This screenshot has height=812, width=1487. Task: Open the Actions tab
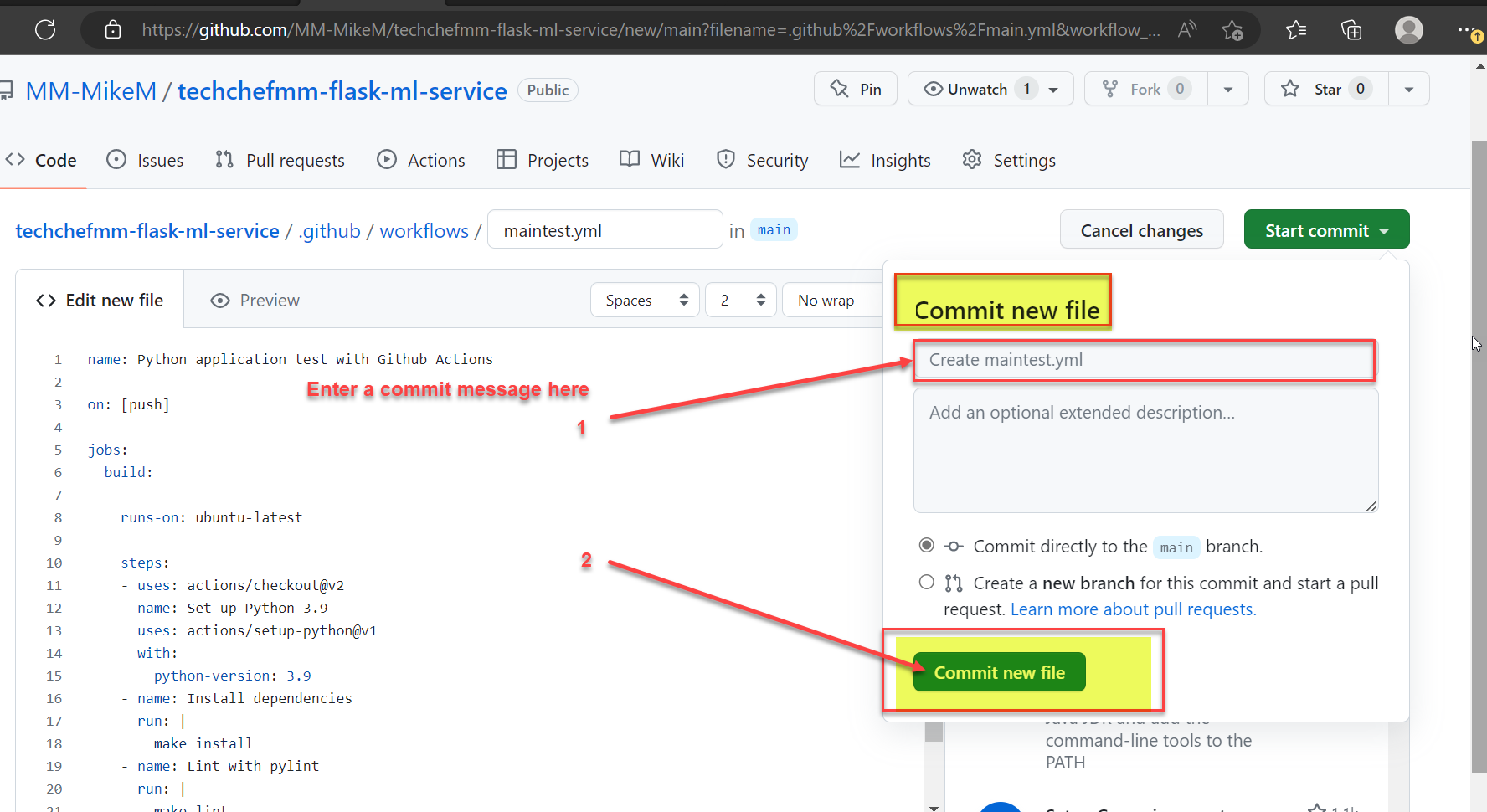click(421, 159)
